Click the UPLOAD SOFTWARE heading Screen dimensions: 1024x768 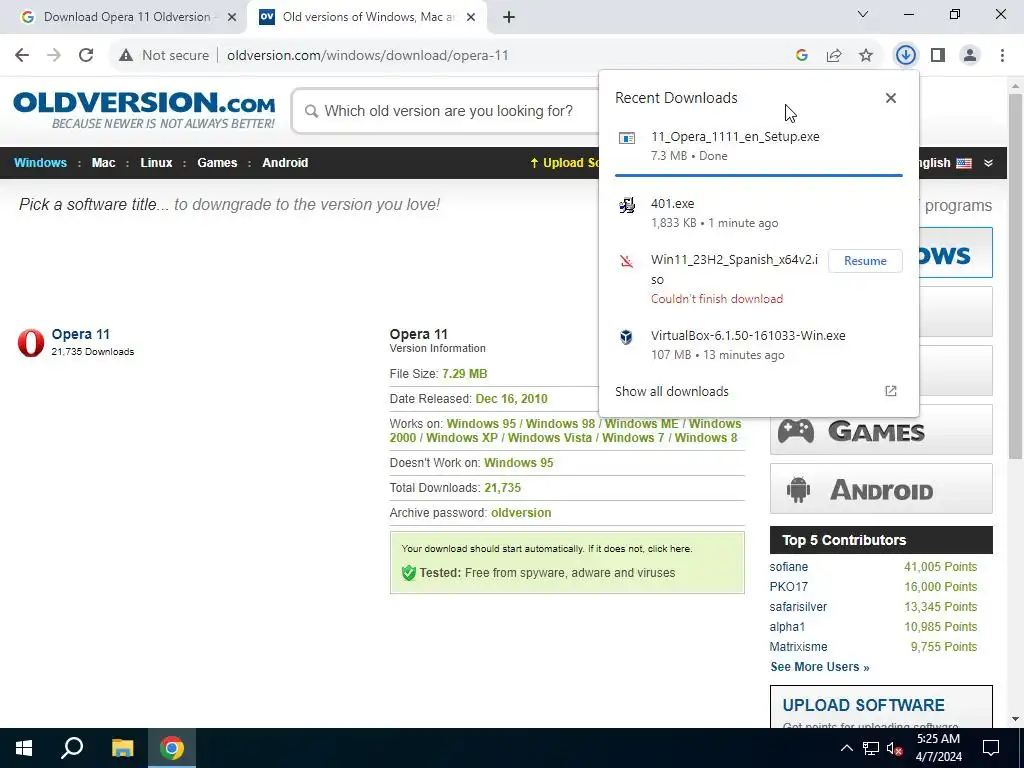tap(863, 705)
